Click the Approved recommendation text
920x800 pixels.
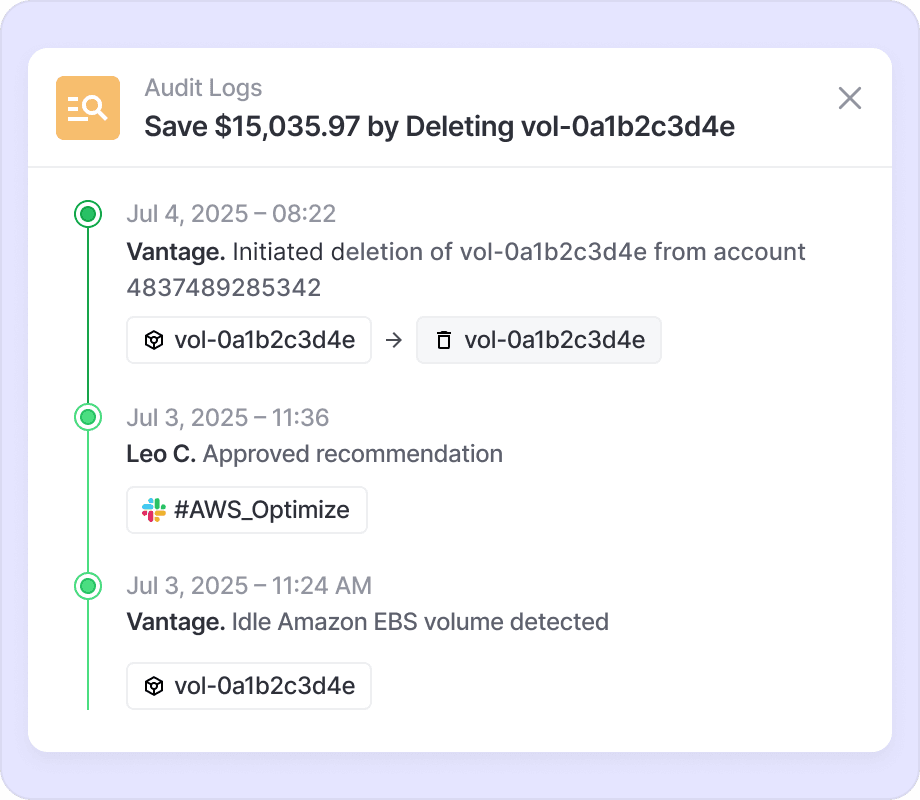352,454
